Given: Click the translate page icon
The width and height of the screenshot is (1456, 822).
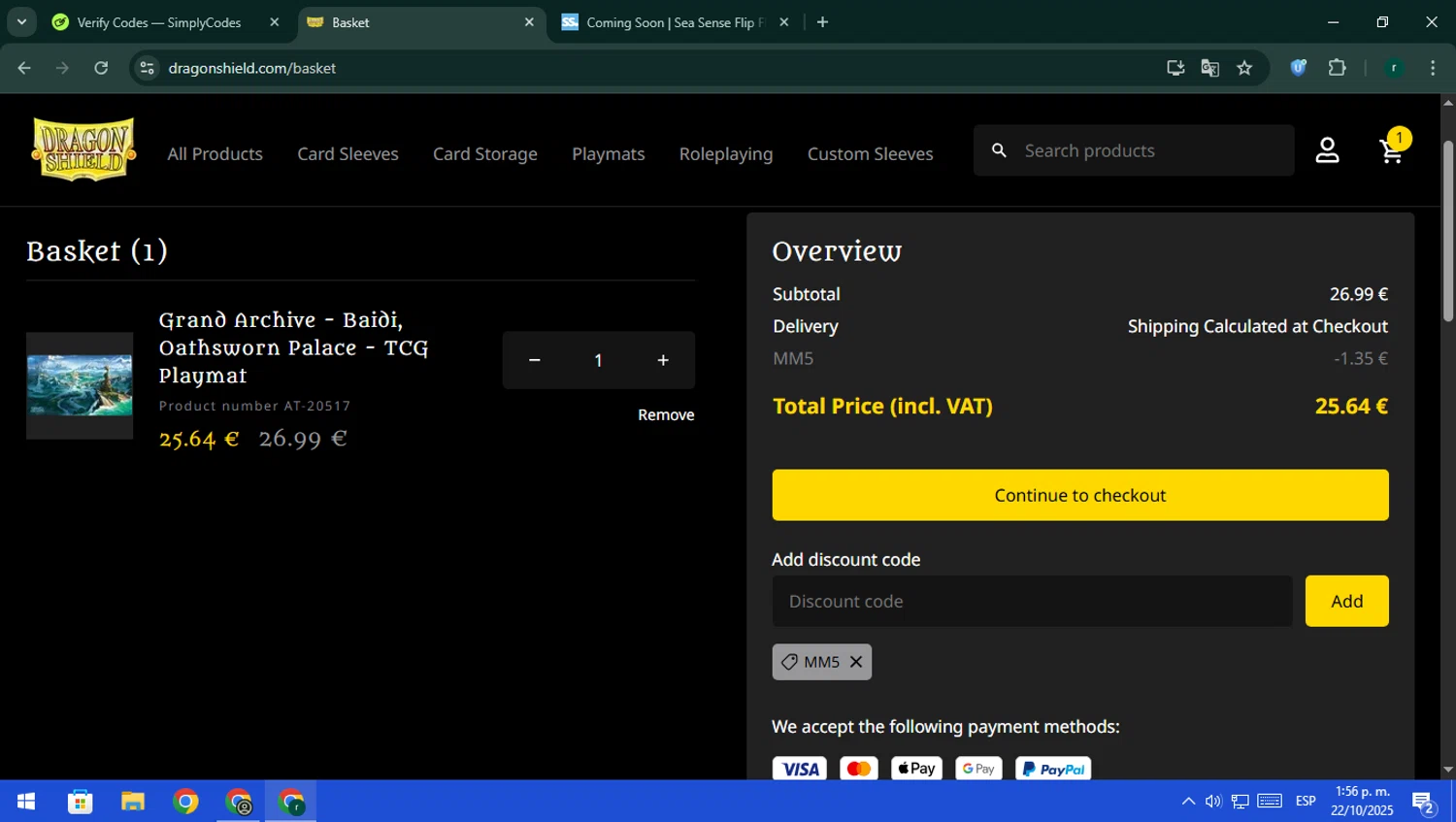Looking at the screenshot, I should coord(1209,68).
